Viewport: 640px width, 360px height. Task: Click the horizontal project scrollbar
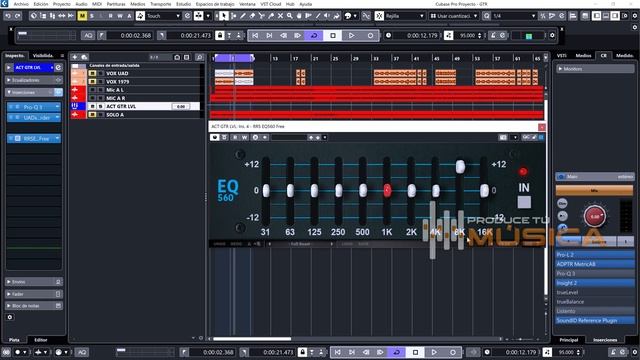(x=252, y=339)
